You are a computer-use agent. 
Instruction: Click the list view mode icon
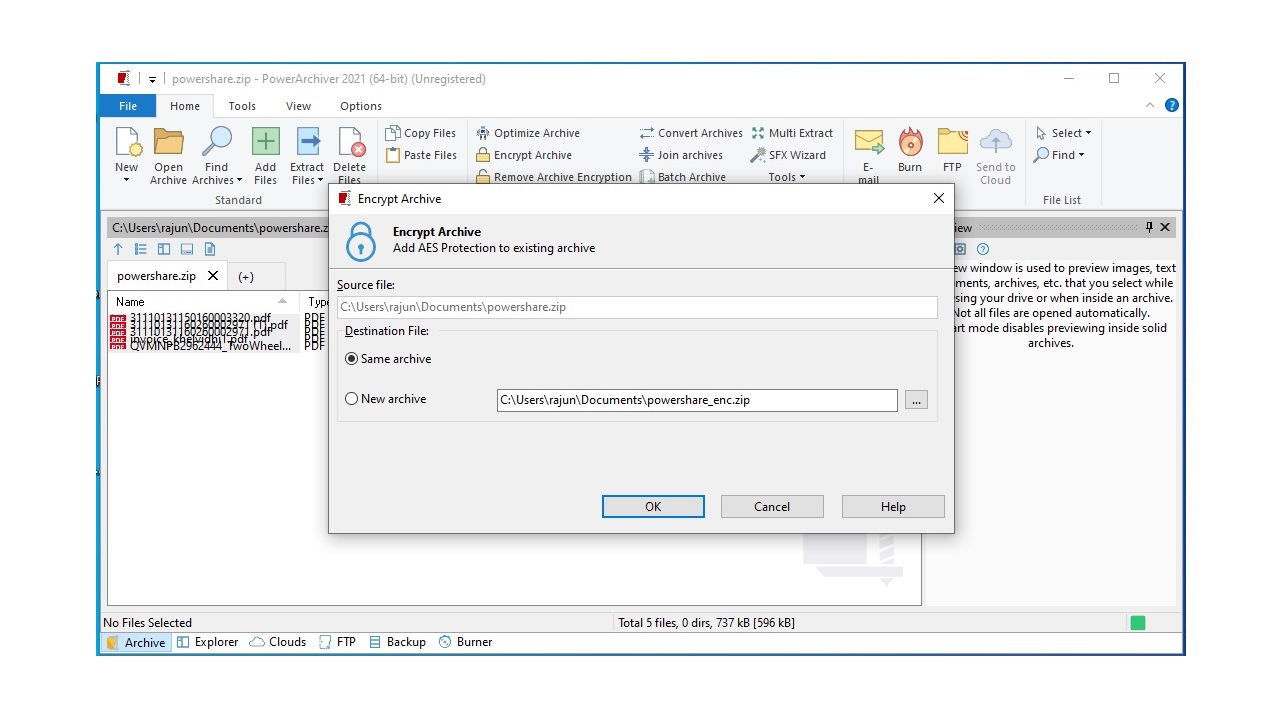(141, 249)
